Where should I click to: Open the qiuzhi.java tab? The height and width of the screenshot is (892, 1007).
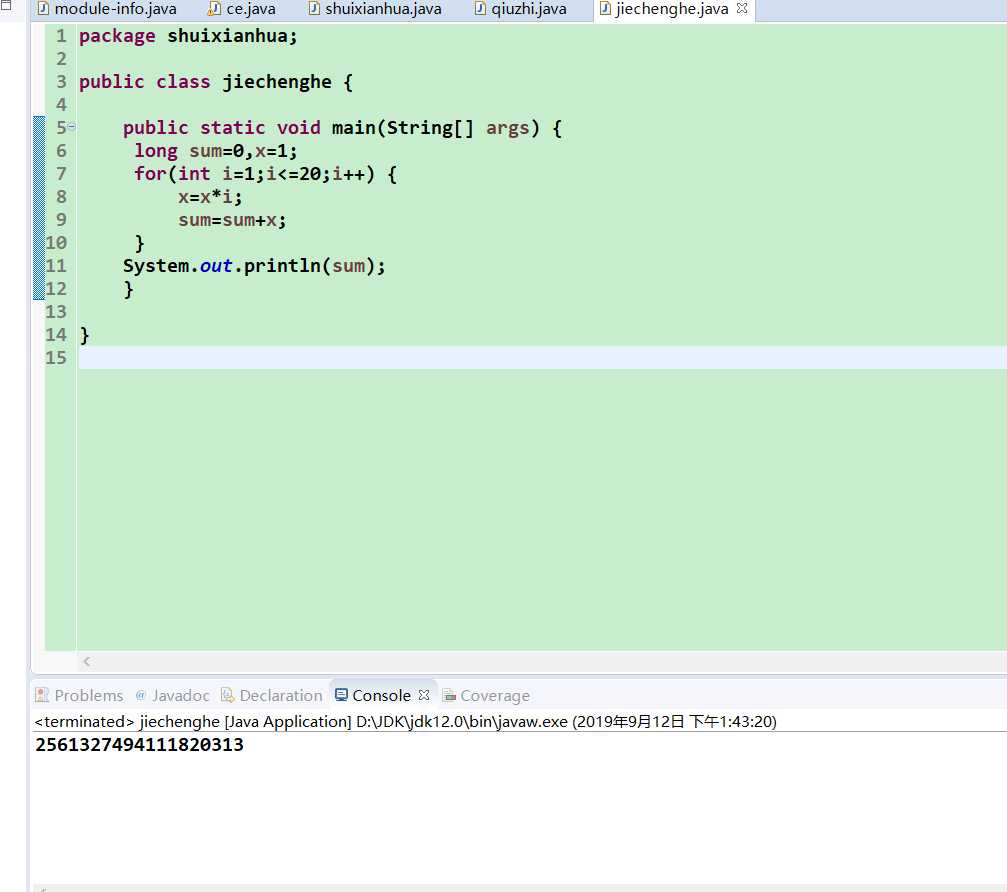coord(521,10)
